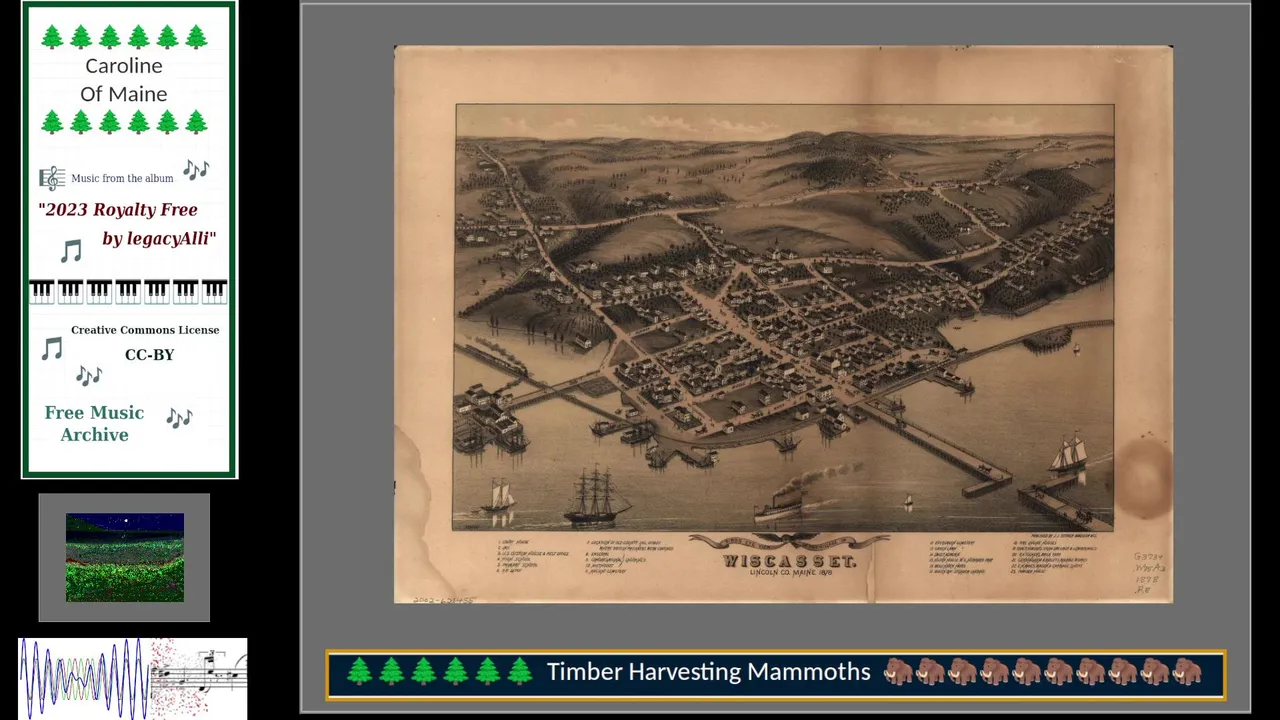Image resolution: width=1280 pixels, height=720 pixels.
Task: Click the "Timber Harvesting Mammoths" title
Action: (708, 672)
